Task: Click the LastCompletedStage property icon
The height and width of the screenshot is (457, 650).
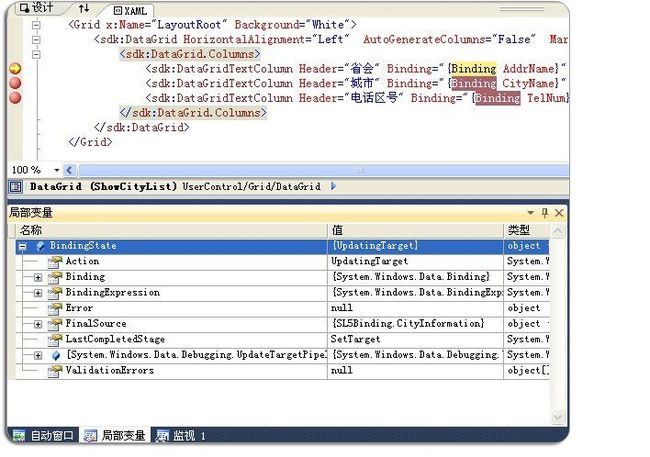Action: [x=54, y=340]
